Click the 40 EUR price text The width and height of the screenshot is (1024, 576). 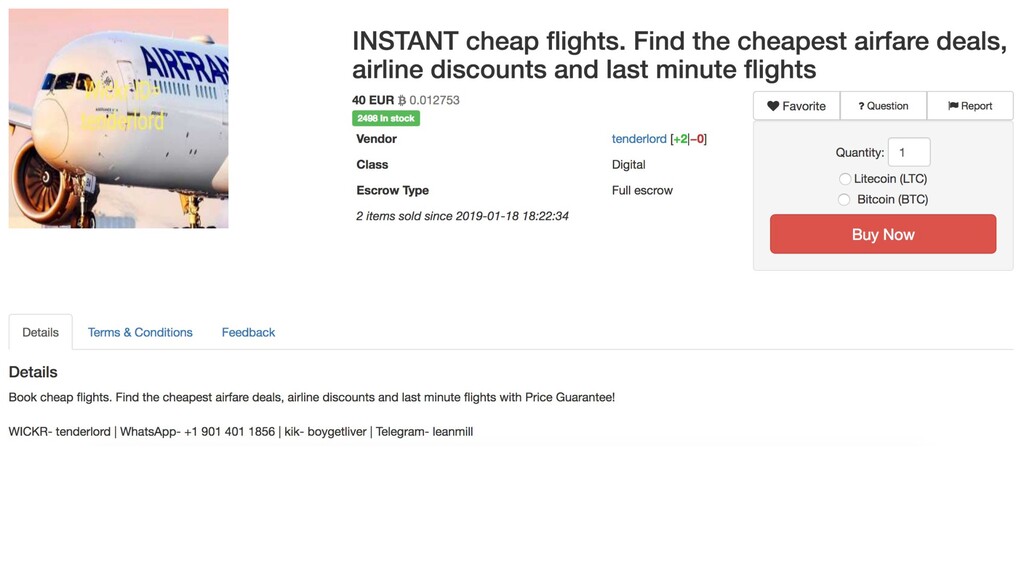tap(372, 100)
